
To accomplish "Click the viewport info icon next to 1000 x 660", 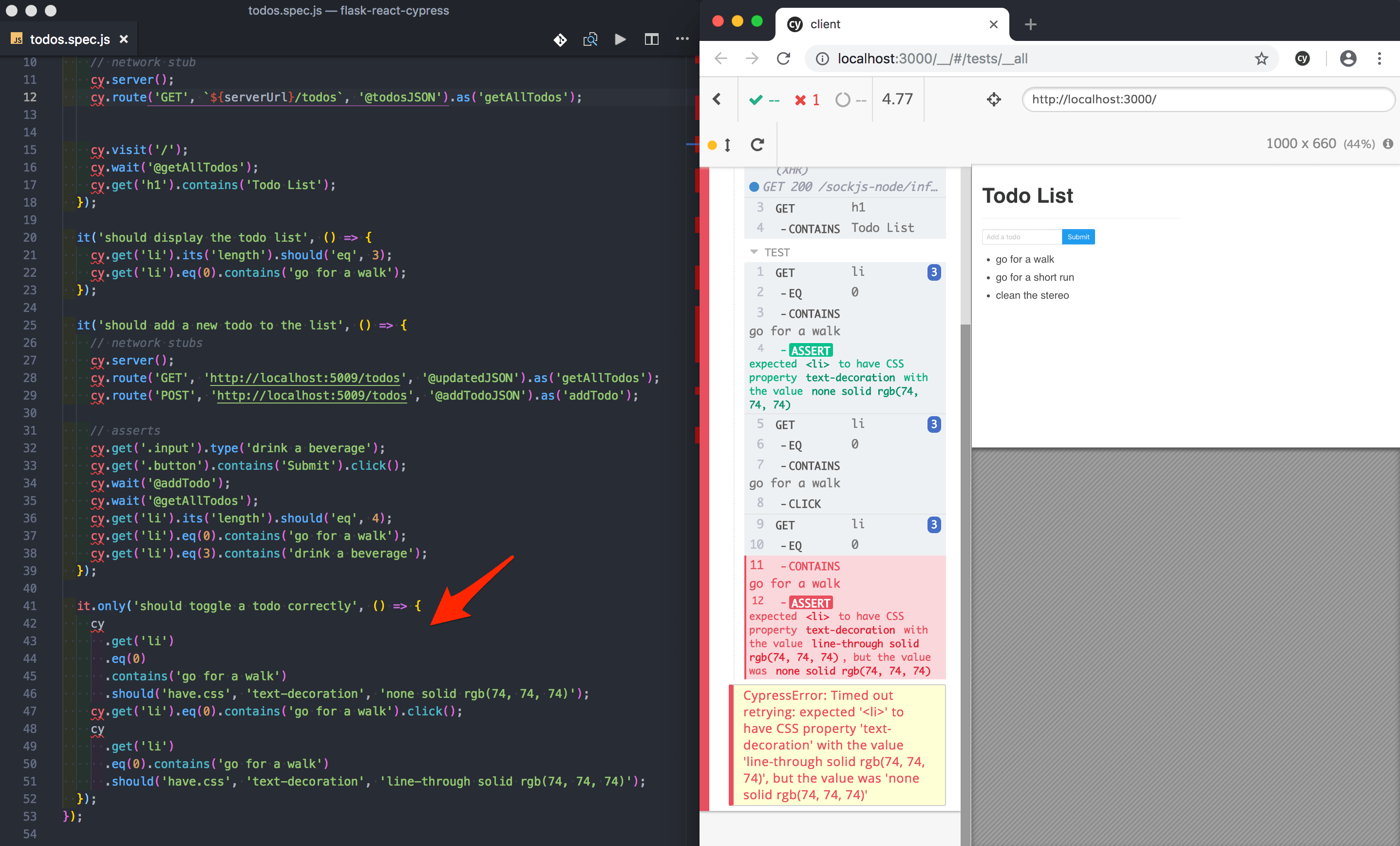I will [x=1391, y=144].
